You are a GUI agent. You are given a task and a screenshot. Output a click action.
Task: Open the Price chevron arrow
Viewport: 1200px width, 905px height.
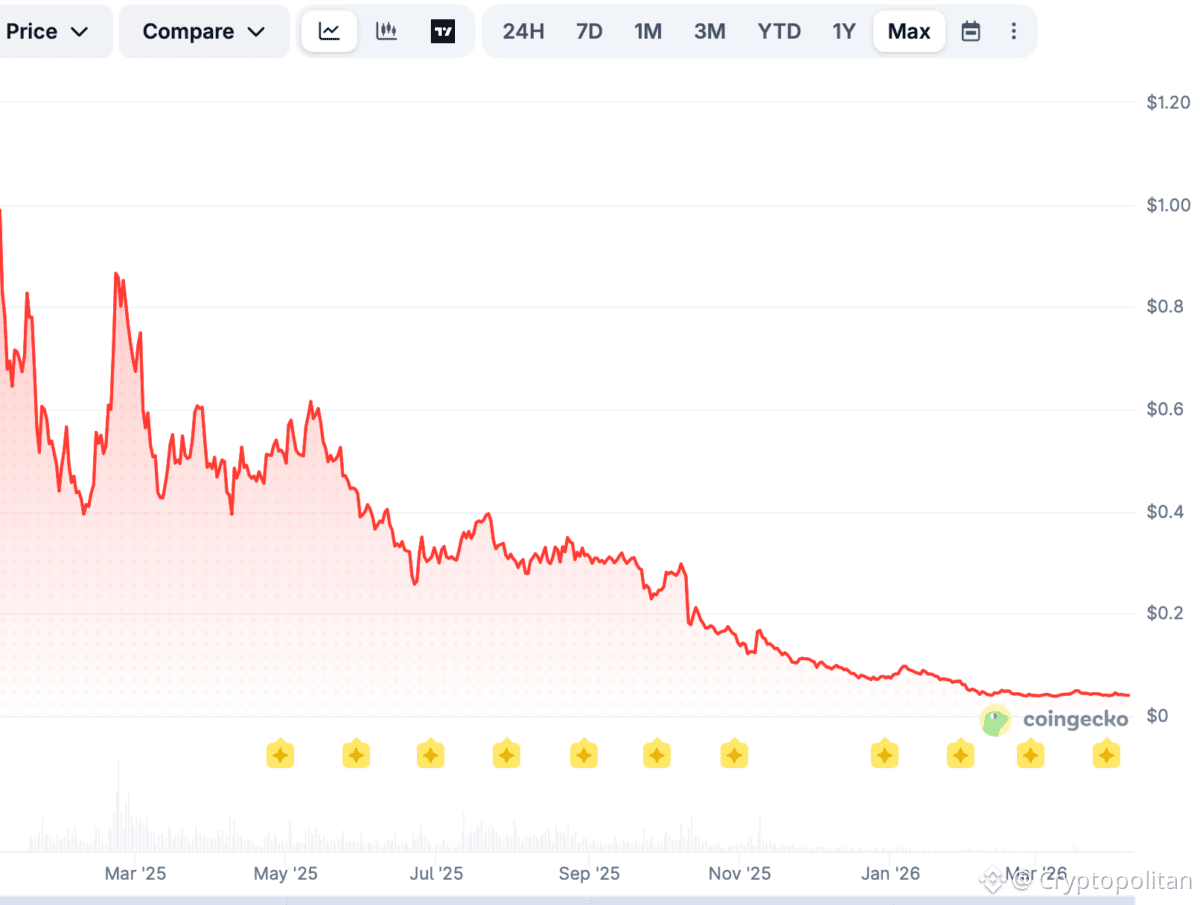click(x=79, y=31)
